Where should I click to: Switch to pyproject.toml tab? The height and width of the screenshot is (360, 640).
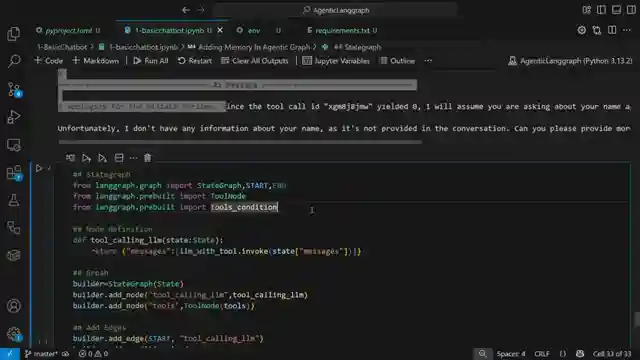point(68,31)
